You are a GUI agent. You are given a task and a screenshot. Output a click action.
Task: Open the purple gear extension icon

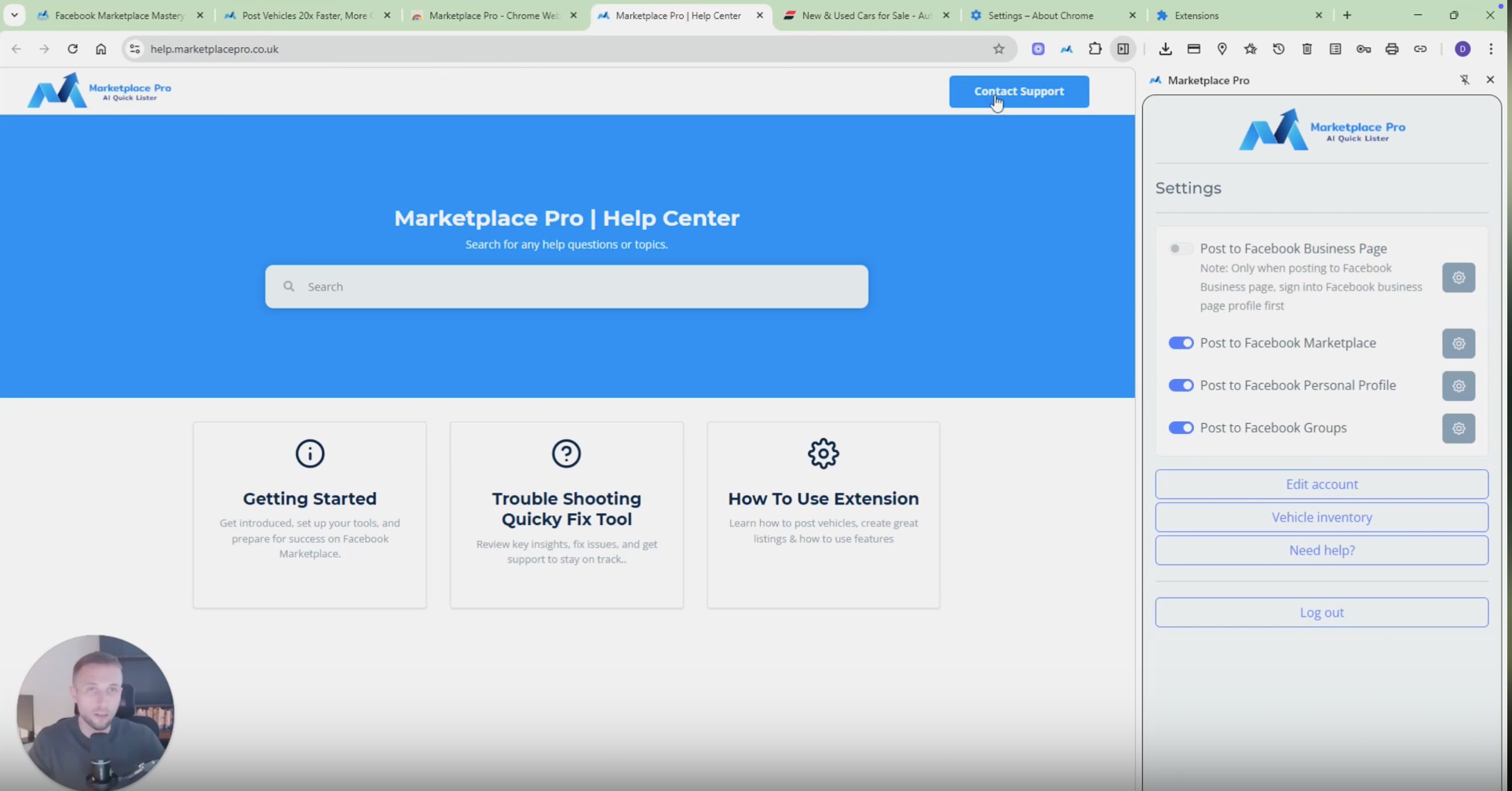pos(1038,49)
